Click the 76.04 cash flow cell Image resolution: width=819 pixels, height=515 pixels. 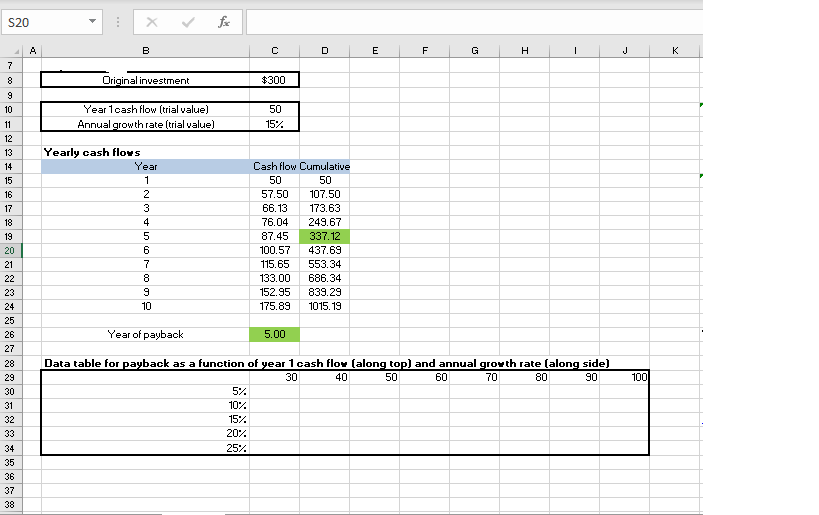click(x=275, y=223)
